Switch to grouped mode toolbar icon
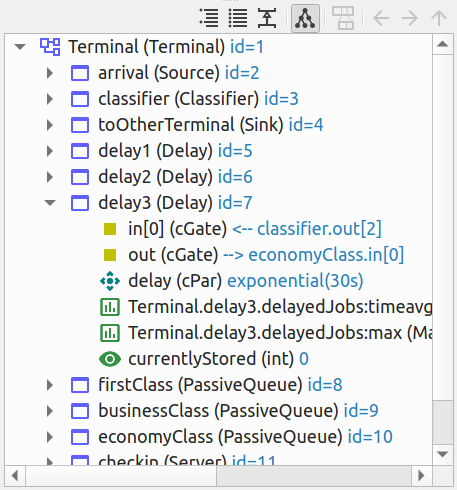This screenshot has width=457, height=490. click(x=209, y=18)
